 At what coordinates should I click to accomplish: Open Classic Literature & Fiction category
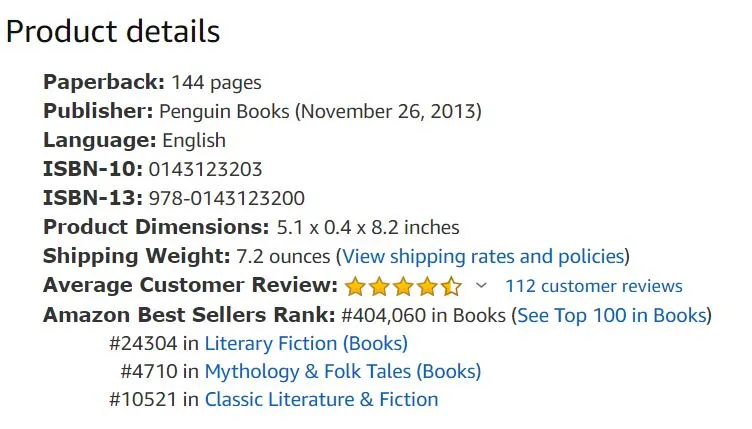click(x=321, y=399)
